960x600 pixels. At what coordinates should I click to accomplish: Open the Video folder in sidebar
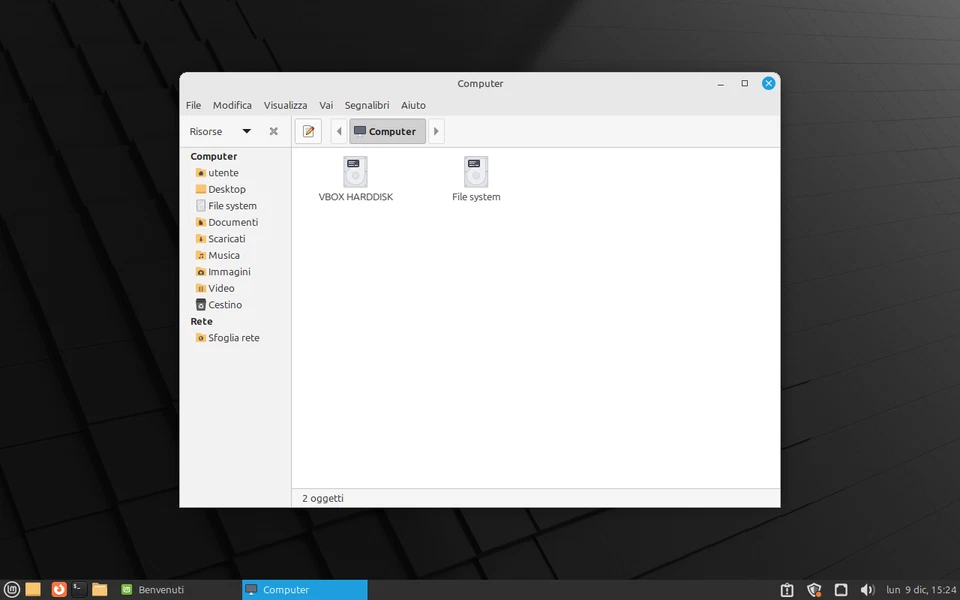click(x=221, y=288)
